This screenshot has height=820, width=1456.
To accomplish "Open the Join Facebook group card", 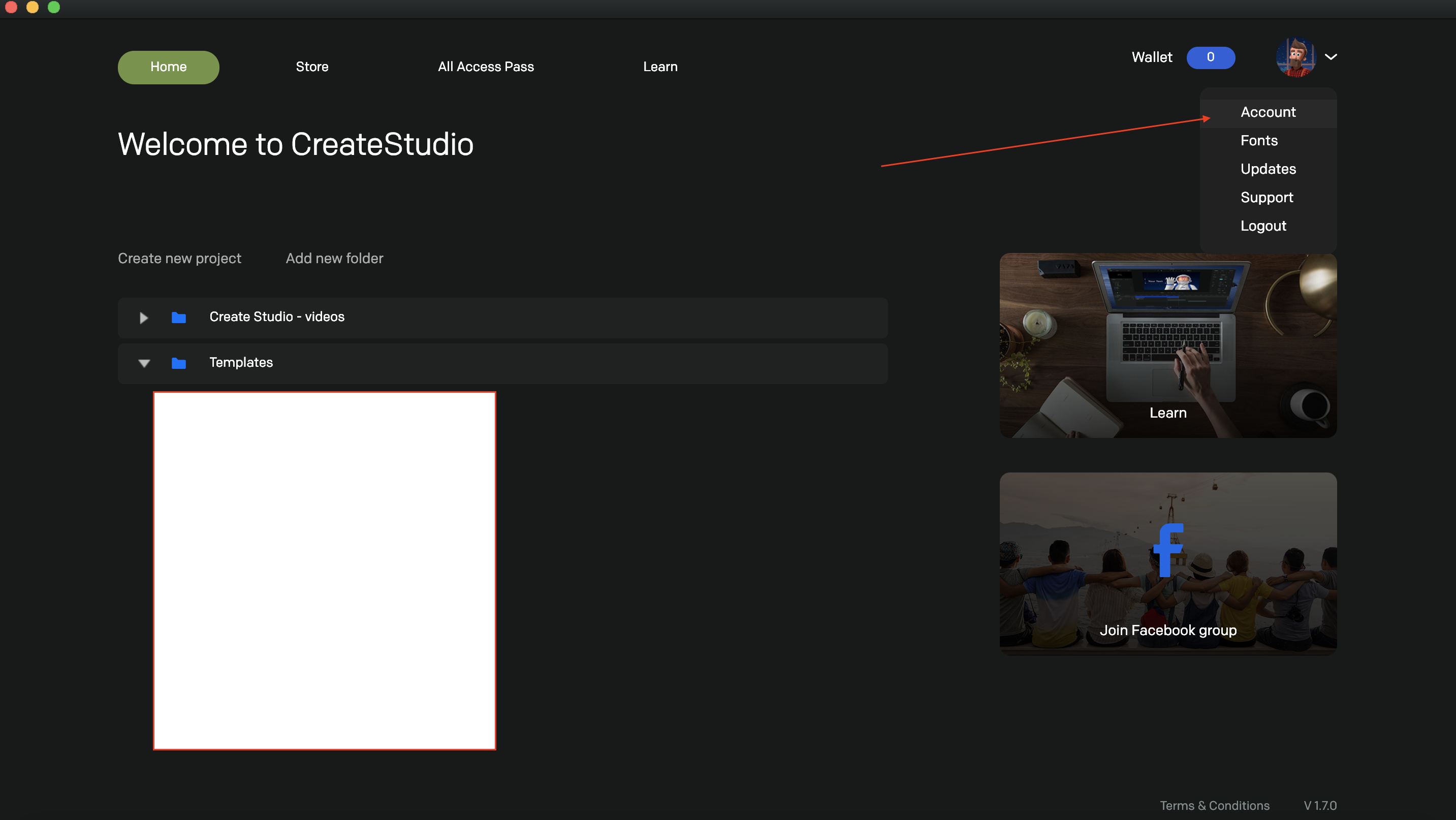I will point(1168,563).
